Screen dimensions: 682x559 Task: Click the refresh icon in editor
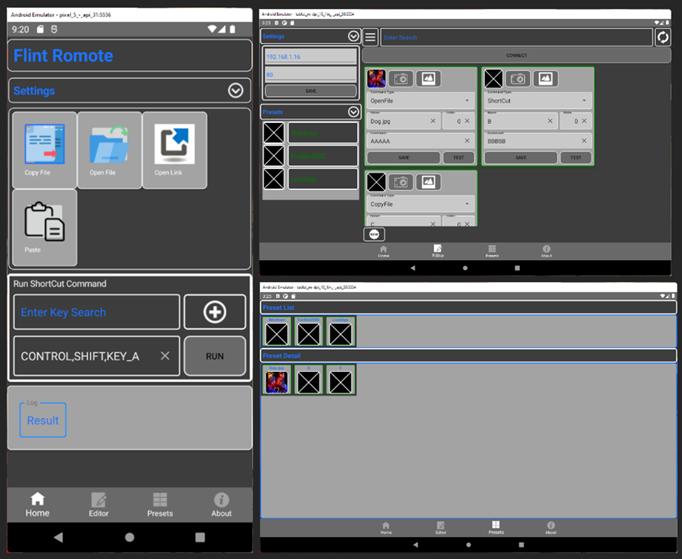pos(663,37)
